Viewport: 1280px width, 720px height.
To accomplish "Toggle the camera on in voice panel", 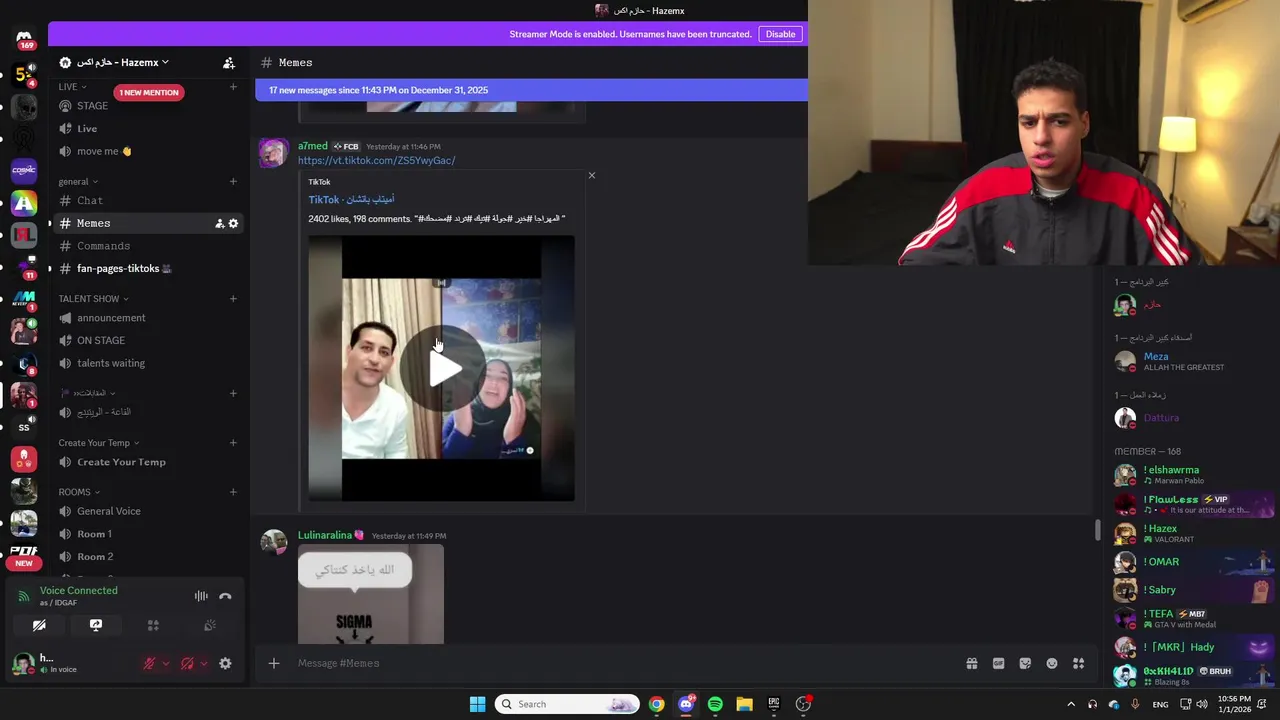I will 39,625.
